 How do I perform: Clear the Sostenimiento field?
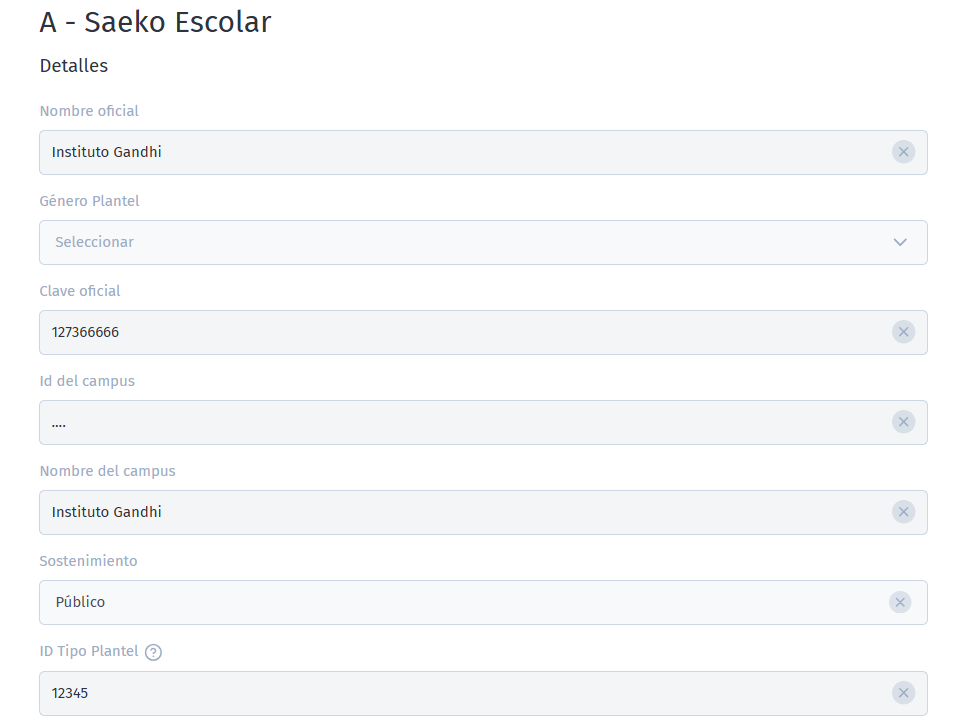coord(899,602)
